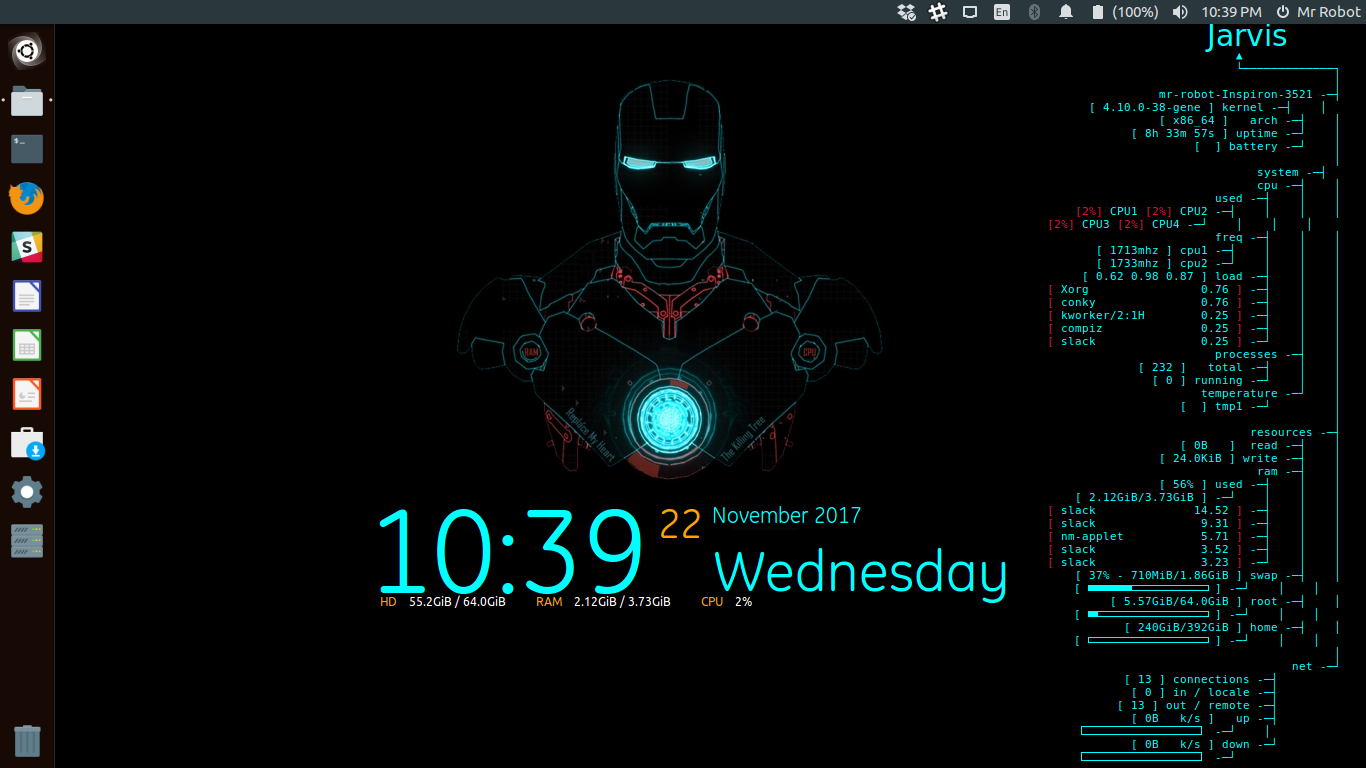
Task: Click the swap usage progress bar
Action: tap(1148, 588)
